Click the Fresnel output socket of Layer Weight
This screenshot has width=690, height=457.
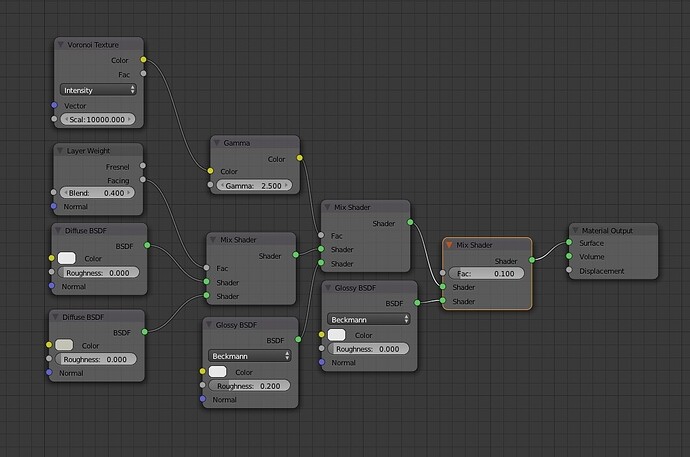143,166
